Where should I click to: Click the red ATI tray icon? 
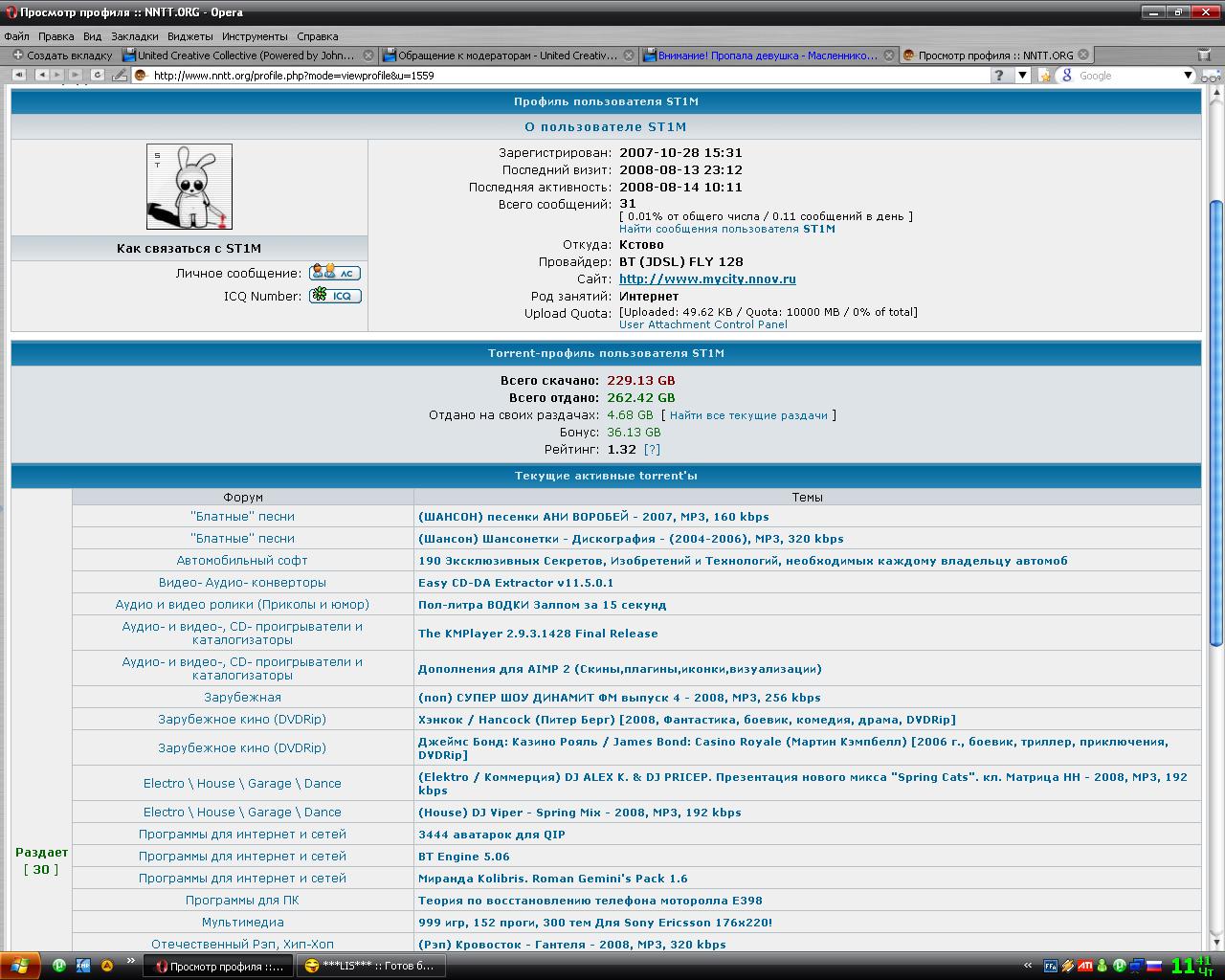(1084, 966)
